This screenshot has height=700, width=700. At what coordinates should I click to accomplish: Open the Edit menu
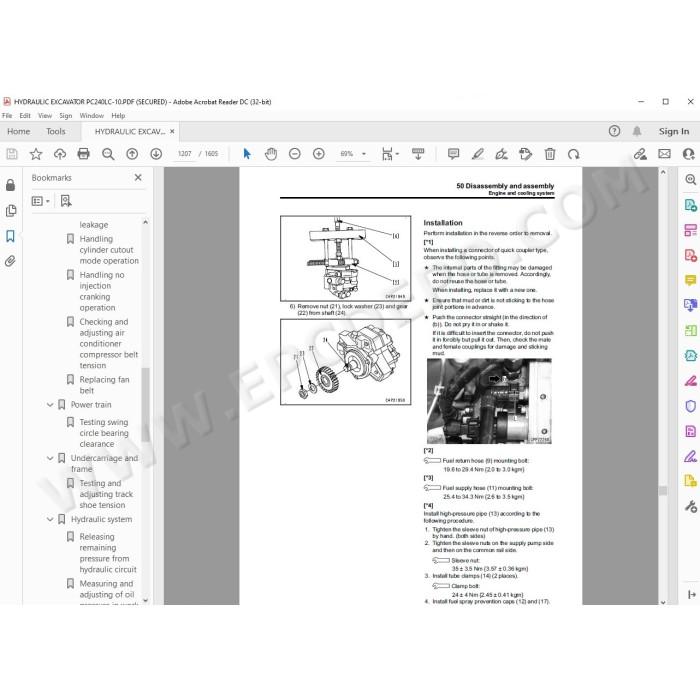25,116
